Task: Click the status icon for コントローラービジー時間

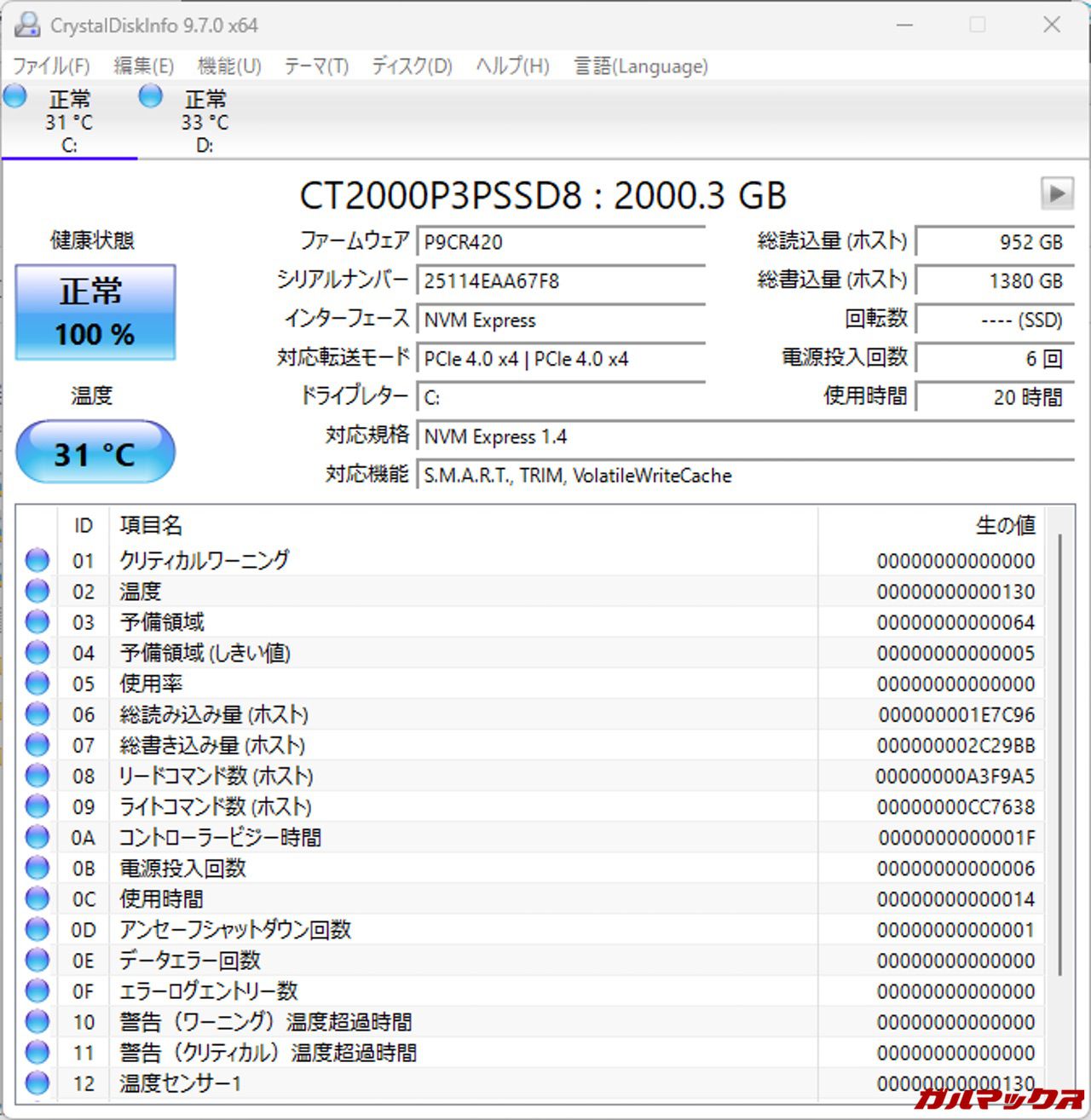Action: point(37,836)
